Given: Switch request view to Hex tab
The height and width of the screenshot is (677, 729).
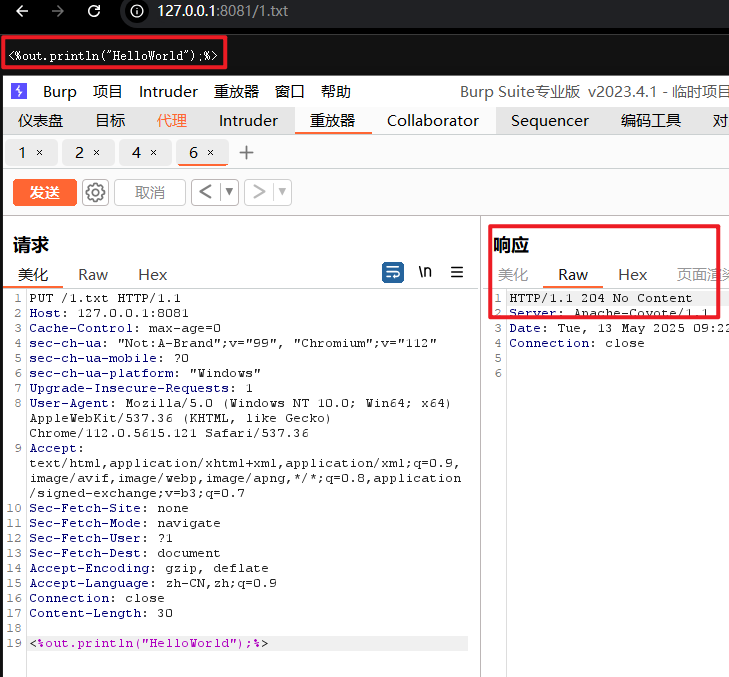Looking at the screenshot, I should pos(153,274).
